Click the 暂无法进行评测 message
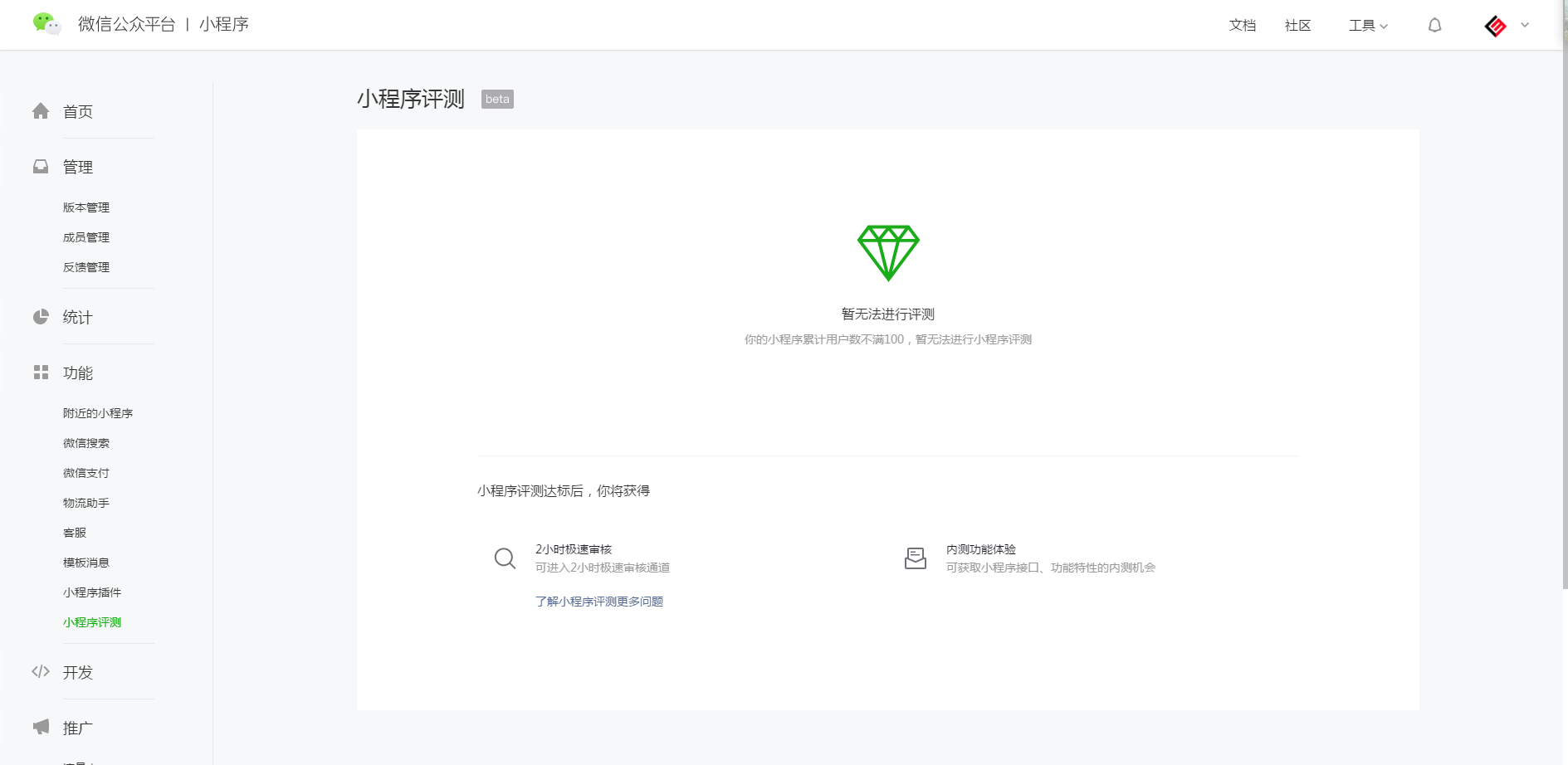Screen dimensions: 1568x765 pos(888,314)
